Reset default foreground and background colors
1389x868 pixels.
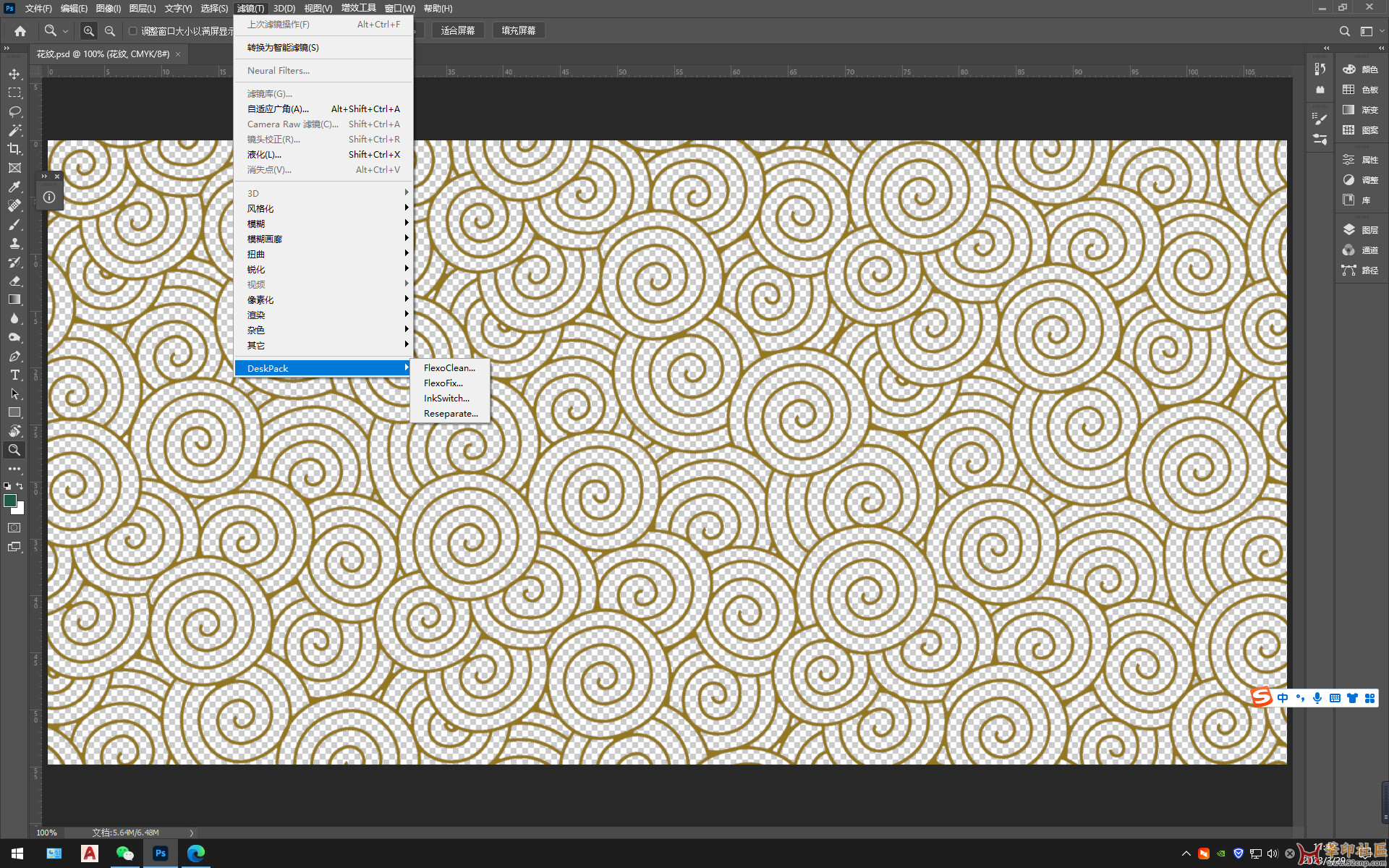tap(7, 486)
